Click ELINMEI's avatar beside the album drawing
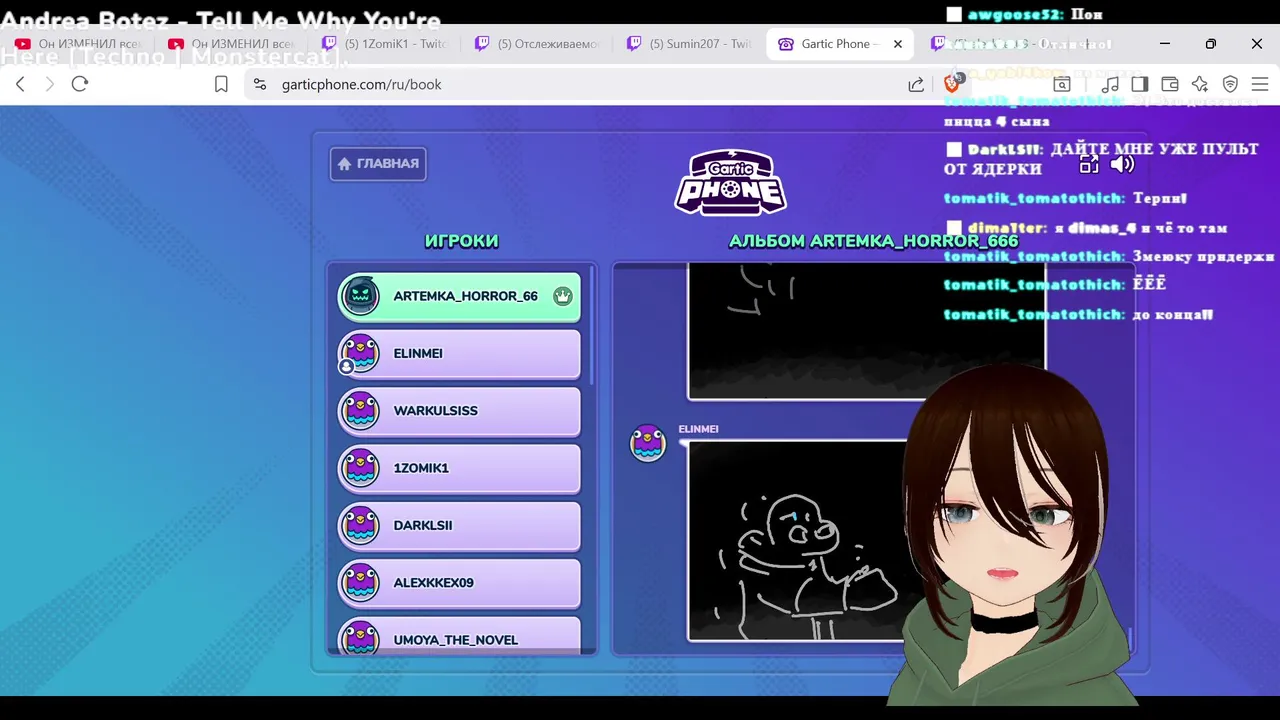The height and width of the screenshot is (720, 1280). pyautogui.click(x=648, y=443)
